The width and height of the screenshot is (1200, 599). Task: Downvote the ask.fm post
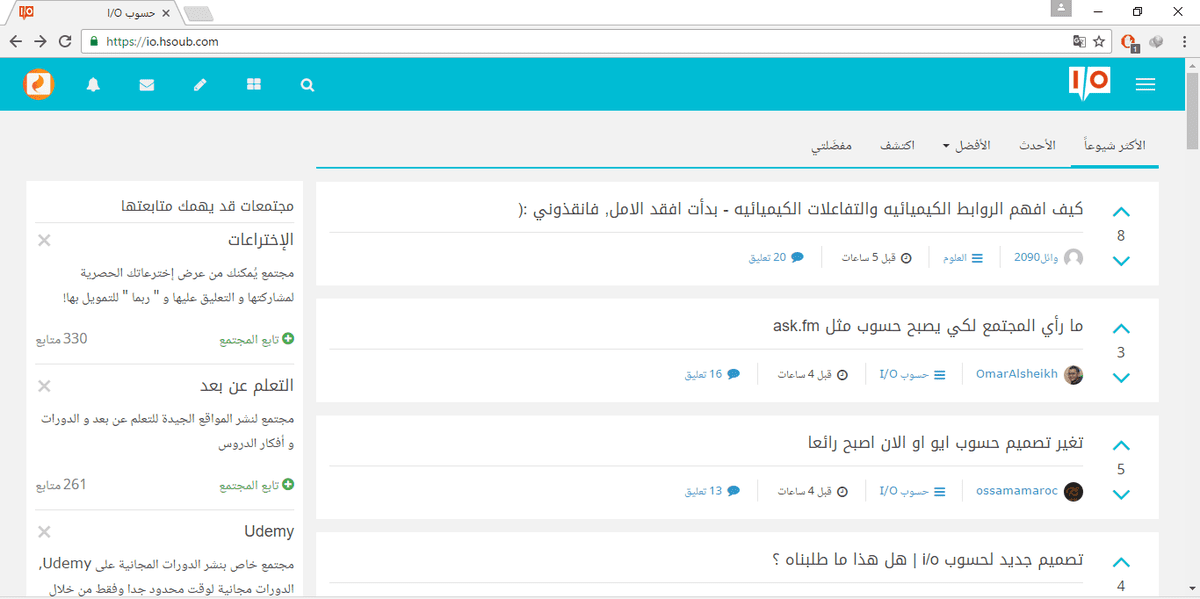[1121, 378]
